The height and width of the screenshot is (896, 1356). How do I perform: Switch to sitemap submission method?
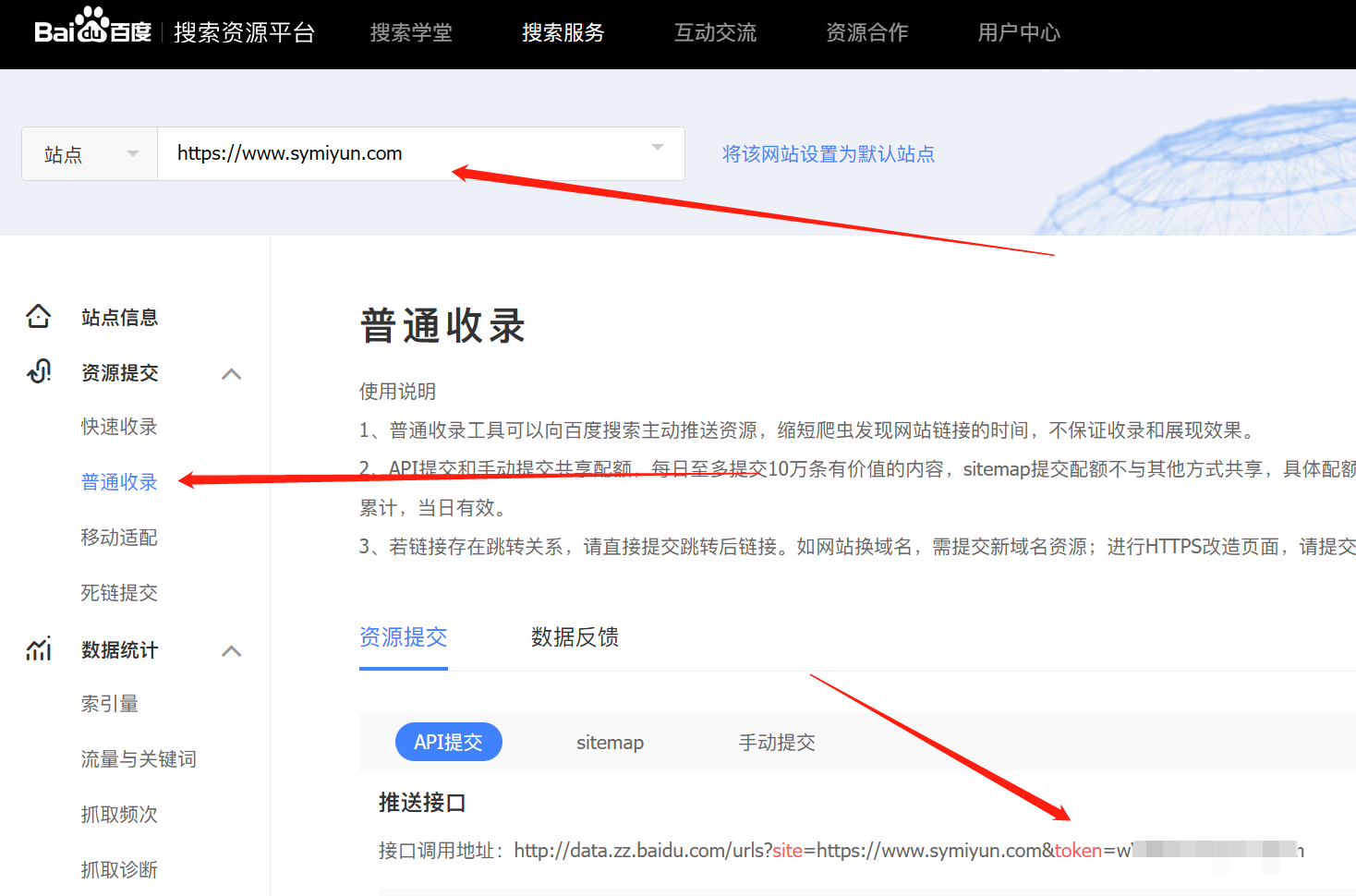610,743
